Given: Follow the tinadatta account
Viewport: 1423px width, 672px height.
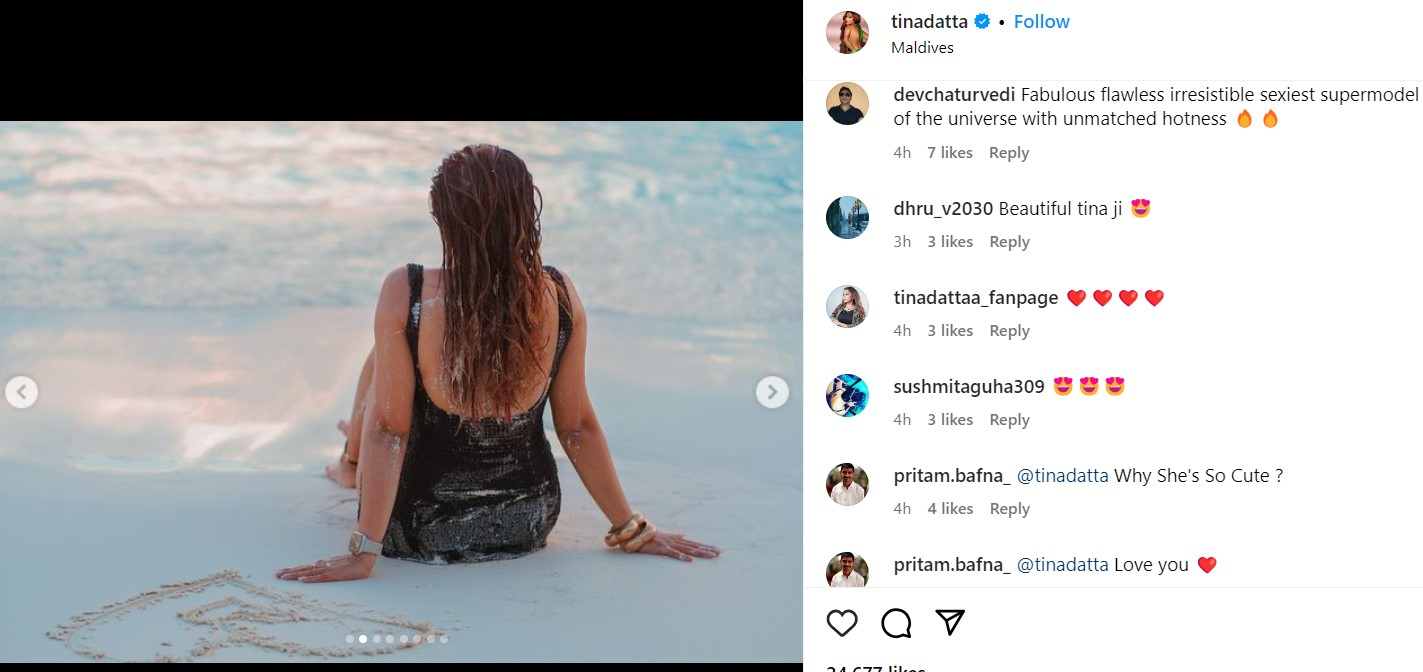Looking at the screenshot, I should [1041, 22].
